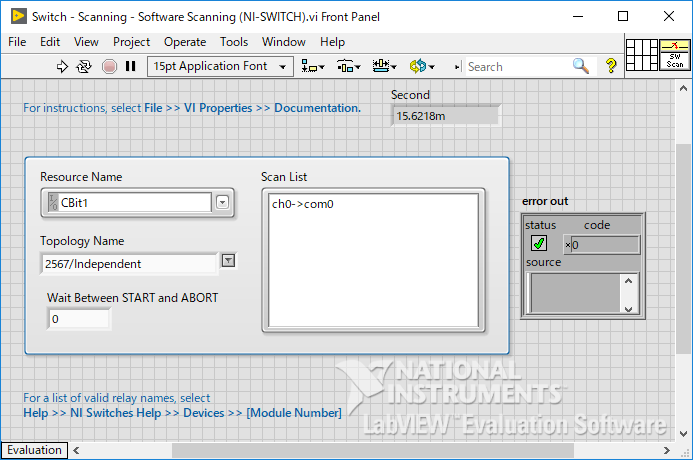Viewport: 693px width, 460px height.
Task: Open the Align Objects tool
Action: point(313,66)
